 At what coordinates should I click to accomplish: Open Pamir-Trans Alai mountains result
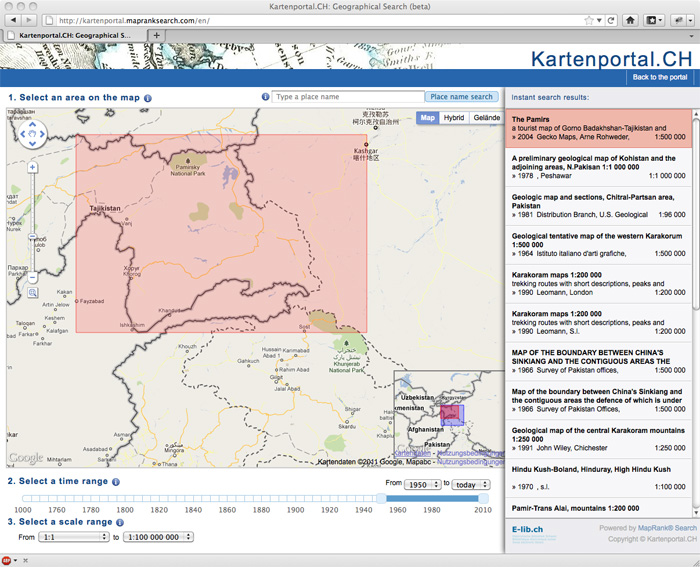click(x=598, y=508)
